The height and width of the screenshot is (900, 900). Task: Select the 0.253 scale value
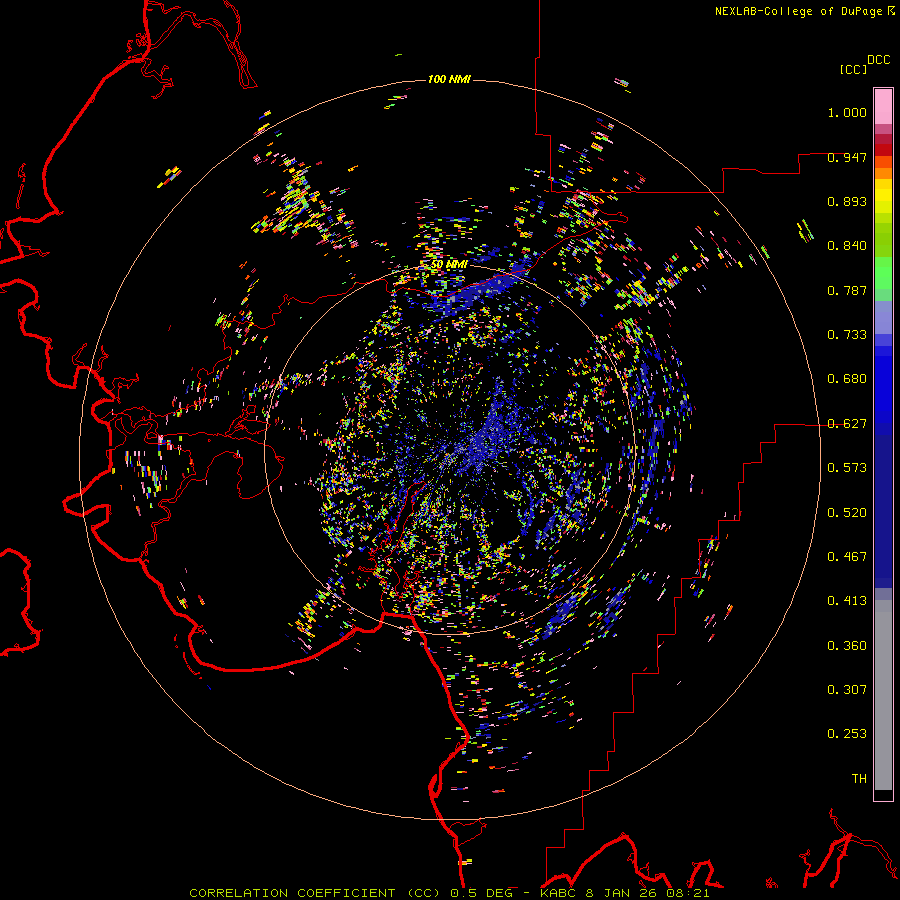click(x=847, y=734)
